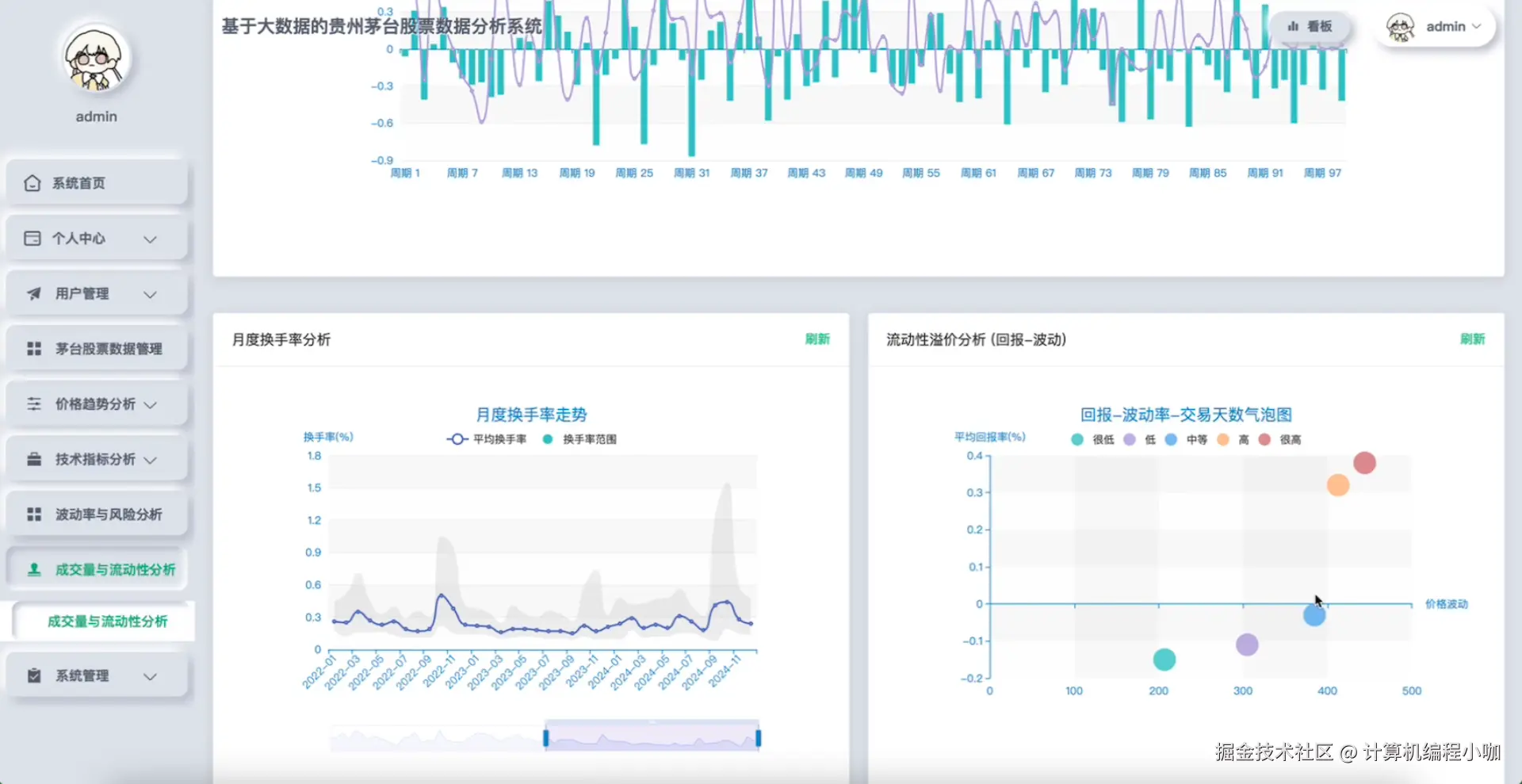Viewport: 1522px width, 784px height.
Task: Expand the 技术指标分析 chevron
Action: pos(151,460)
